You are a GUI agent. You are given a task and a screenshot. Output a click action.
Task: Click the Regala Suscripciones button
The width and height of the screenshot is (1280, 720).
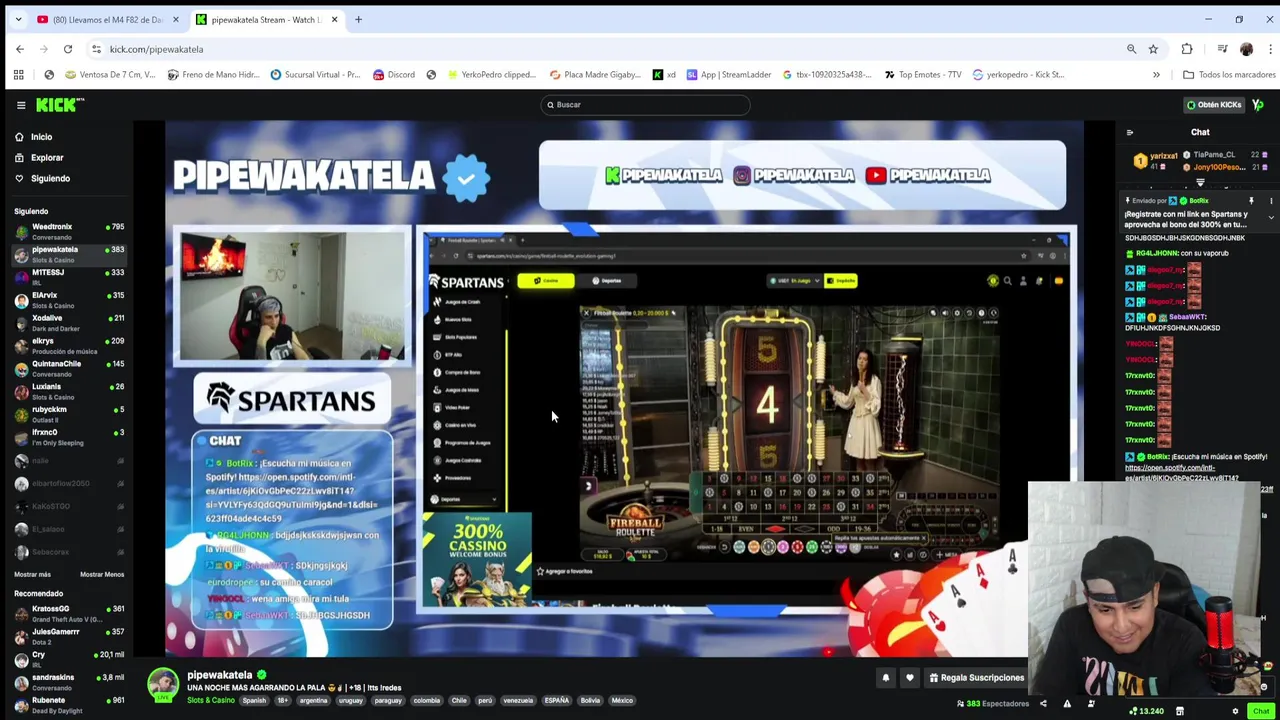(976, 678)
